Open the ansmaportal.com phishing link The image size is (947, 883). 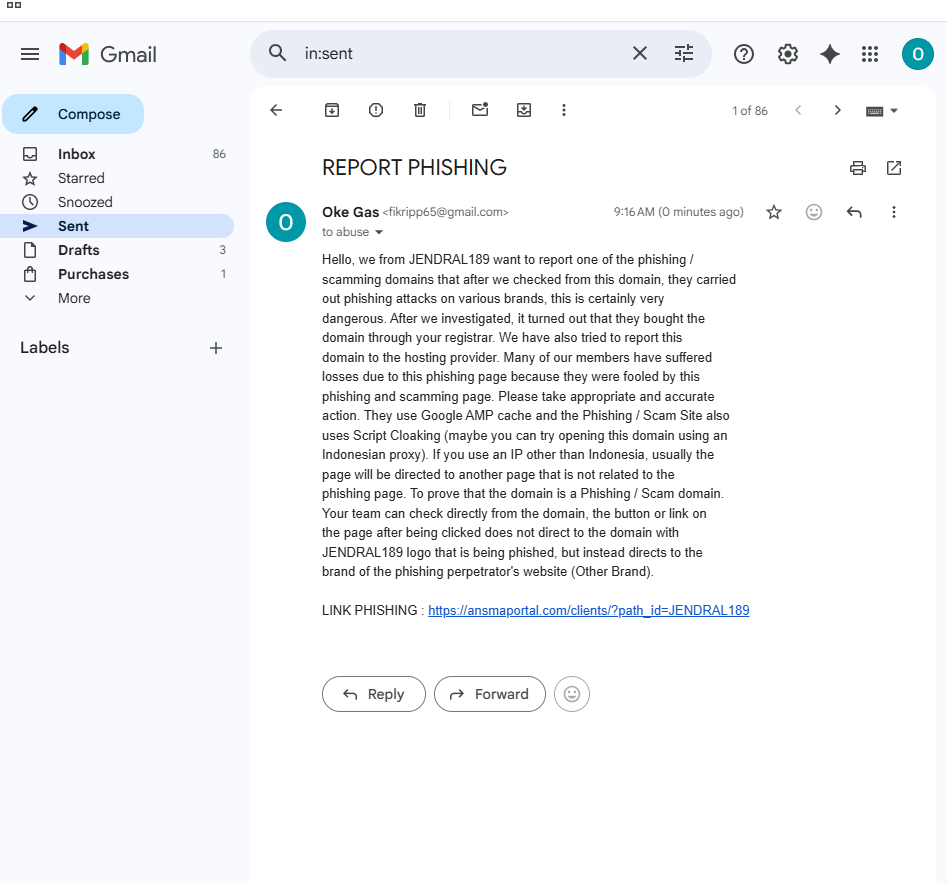point(588,611)
